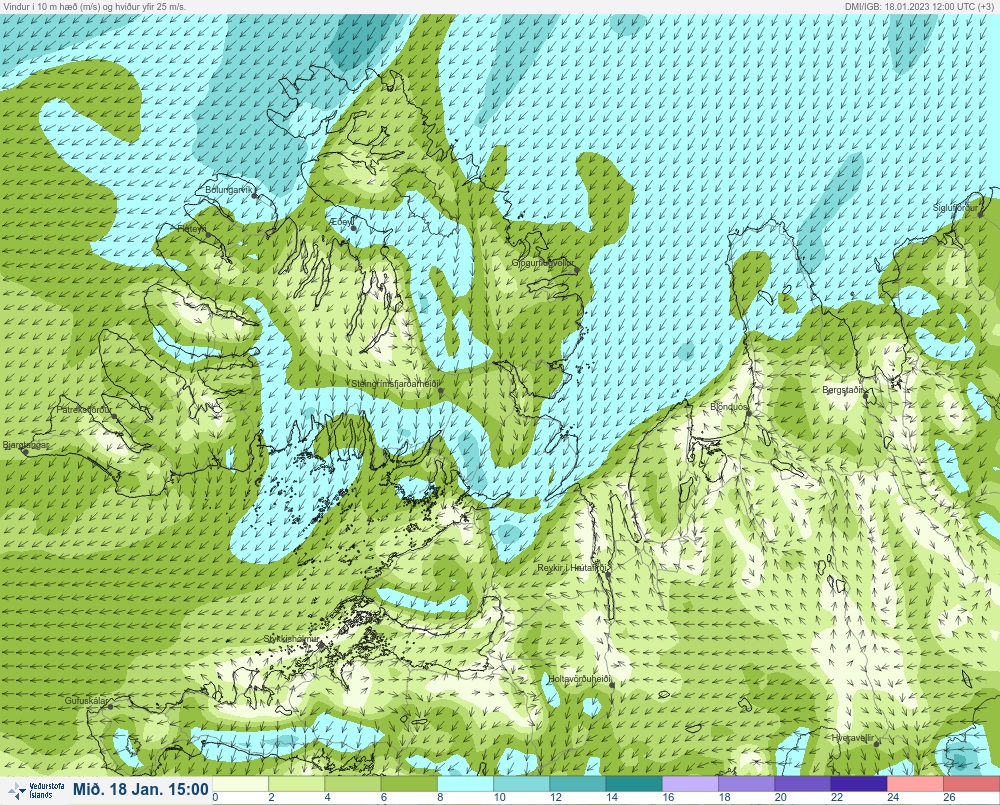1000x805 pixels.
Task: Click the Gufuskálar station label
Action: pos(86,701)
